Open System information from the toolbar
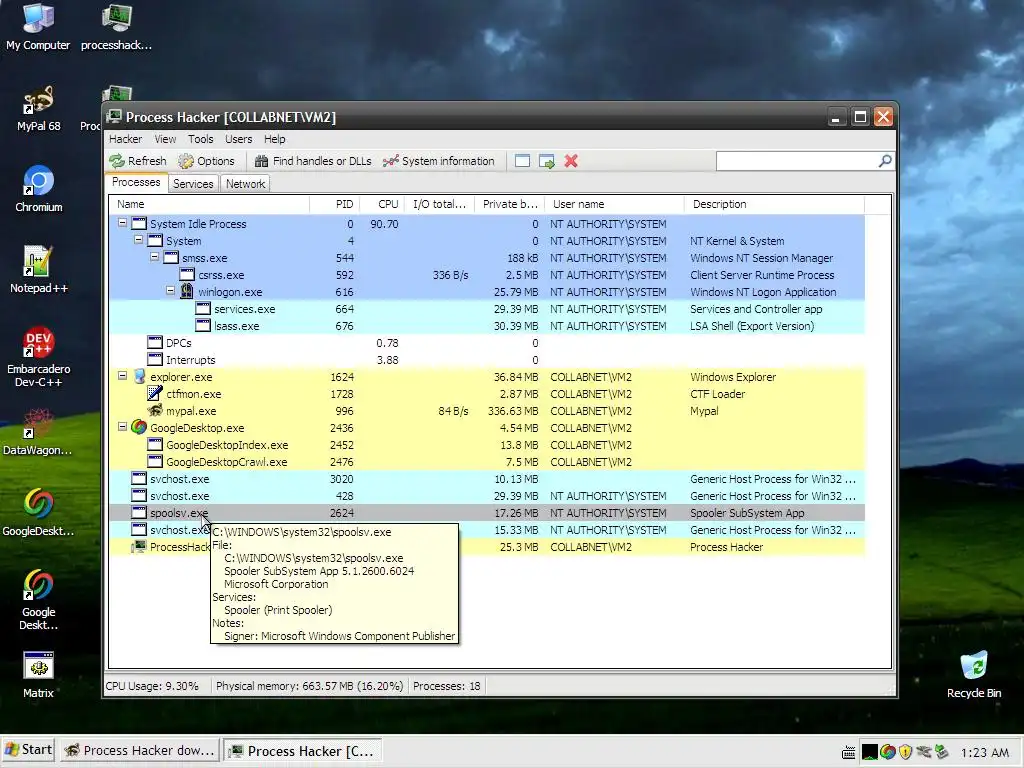1024x768 pixels. [439, 161]
